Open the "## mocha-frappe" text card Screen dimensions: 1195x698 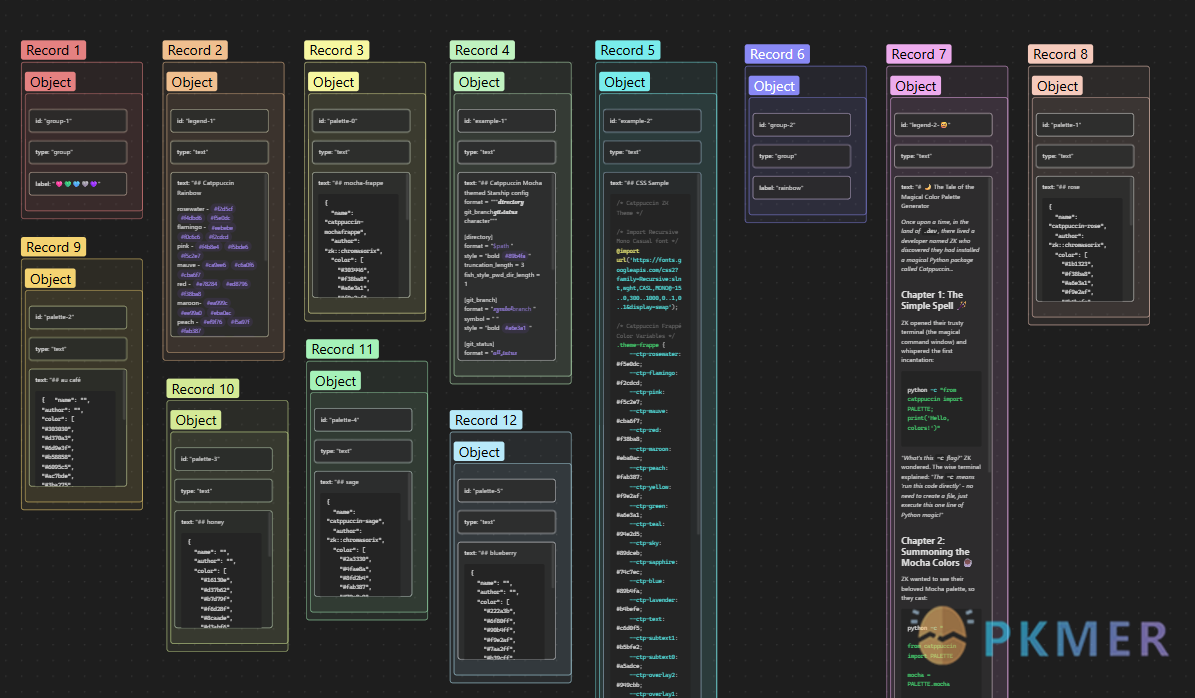point(361,235)
